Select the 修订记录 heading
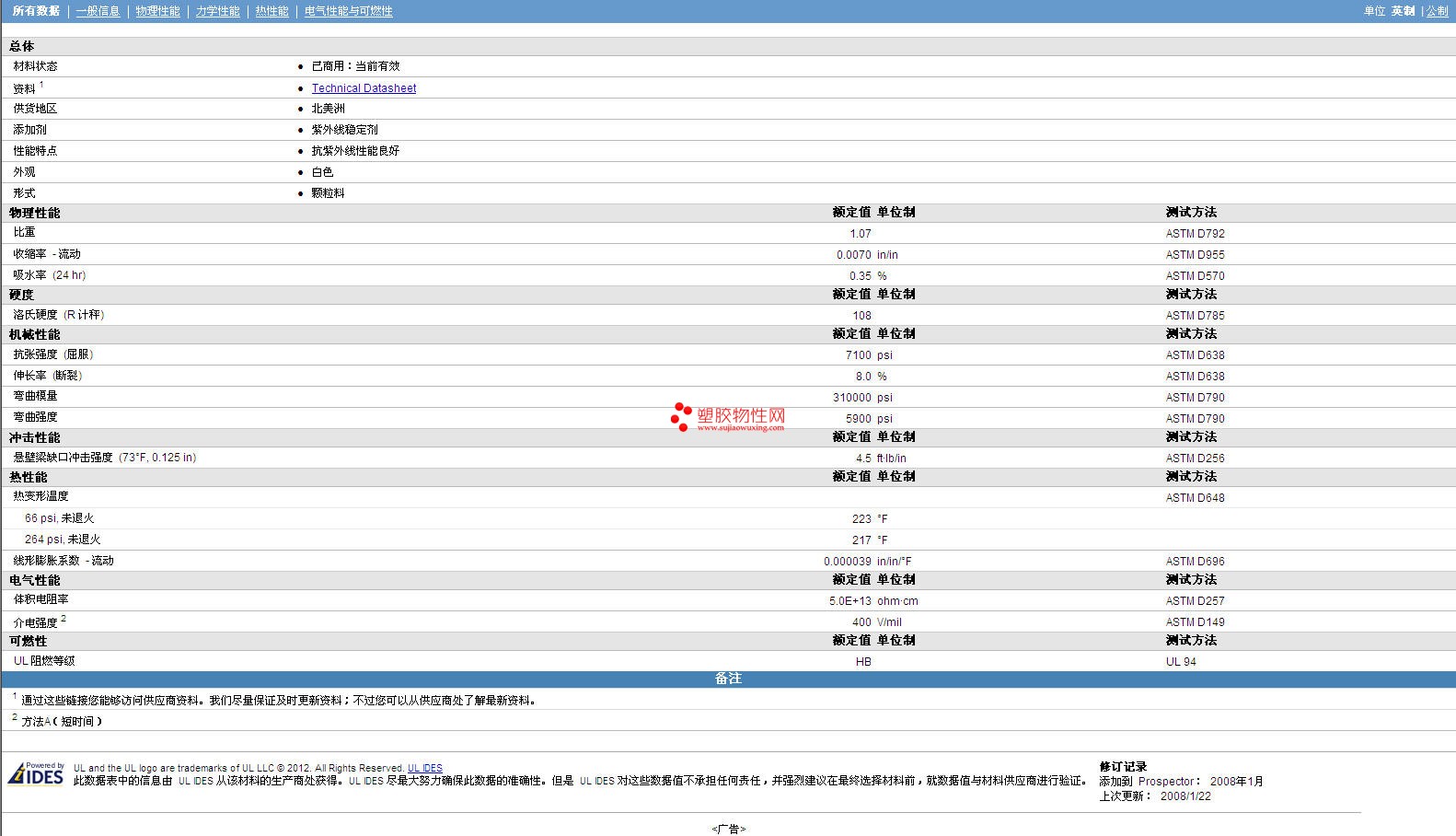The width and height of the screenshot is (1456, 836). [x=1123, y=767]
